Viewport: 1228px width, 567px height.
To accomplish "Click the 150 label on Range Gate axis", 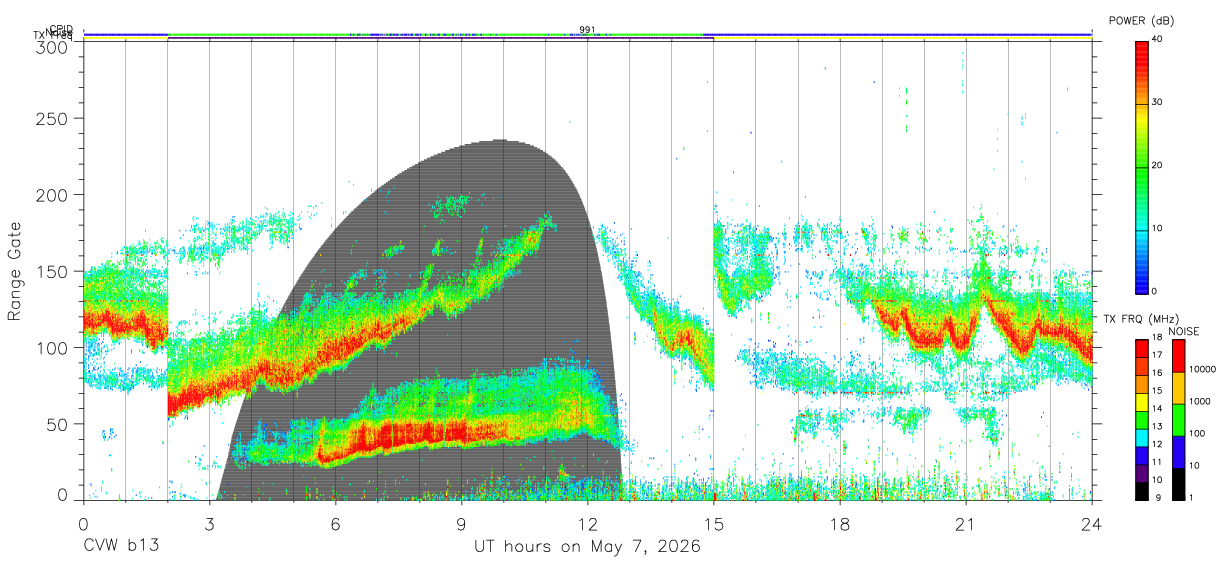I will point(53,271).
